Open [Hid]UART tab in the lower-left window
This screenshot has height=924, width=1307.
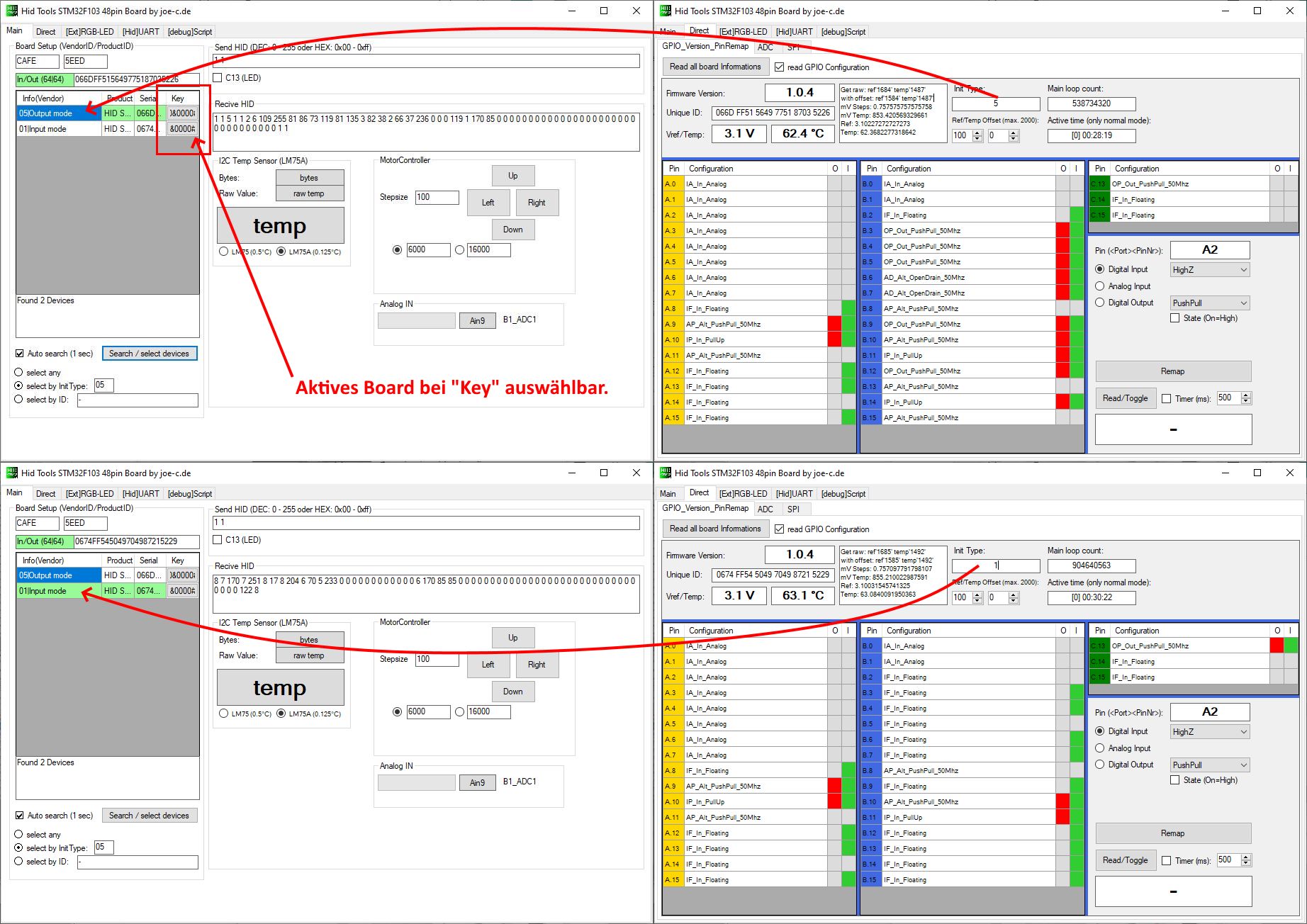click(140, 494)
